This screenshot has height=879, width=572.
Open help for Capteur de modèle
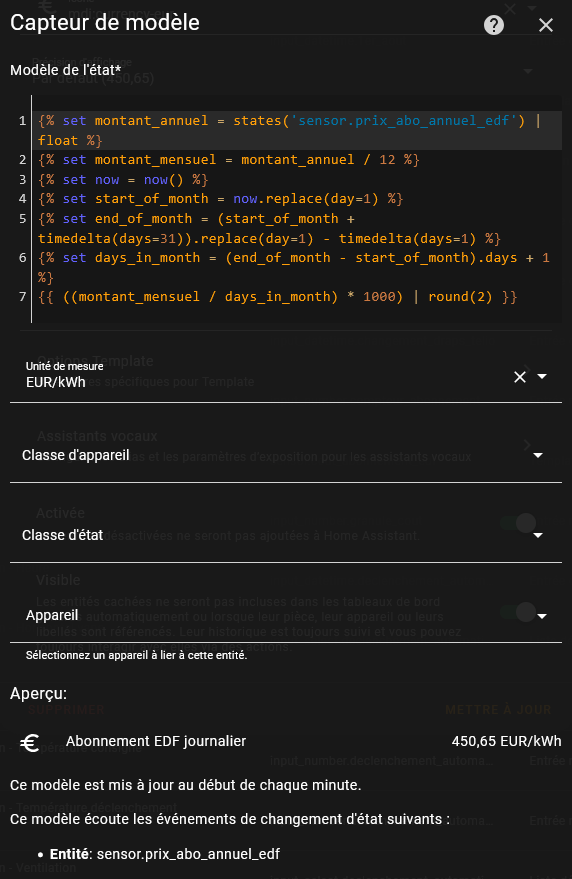point(493,25)
